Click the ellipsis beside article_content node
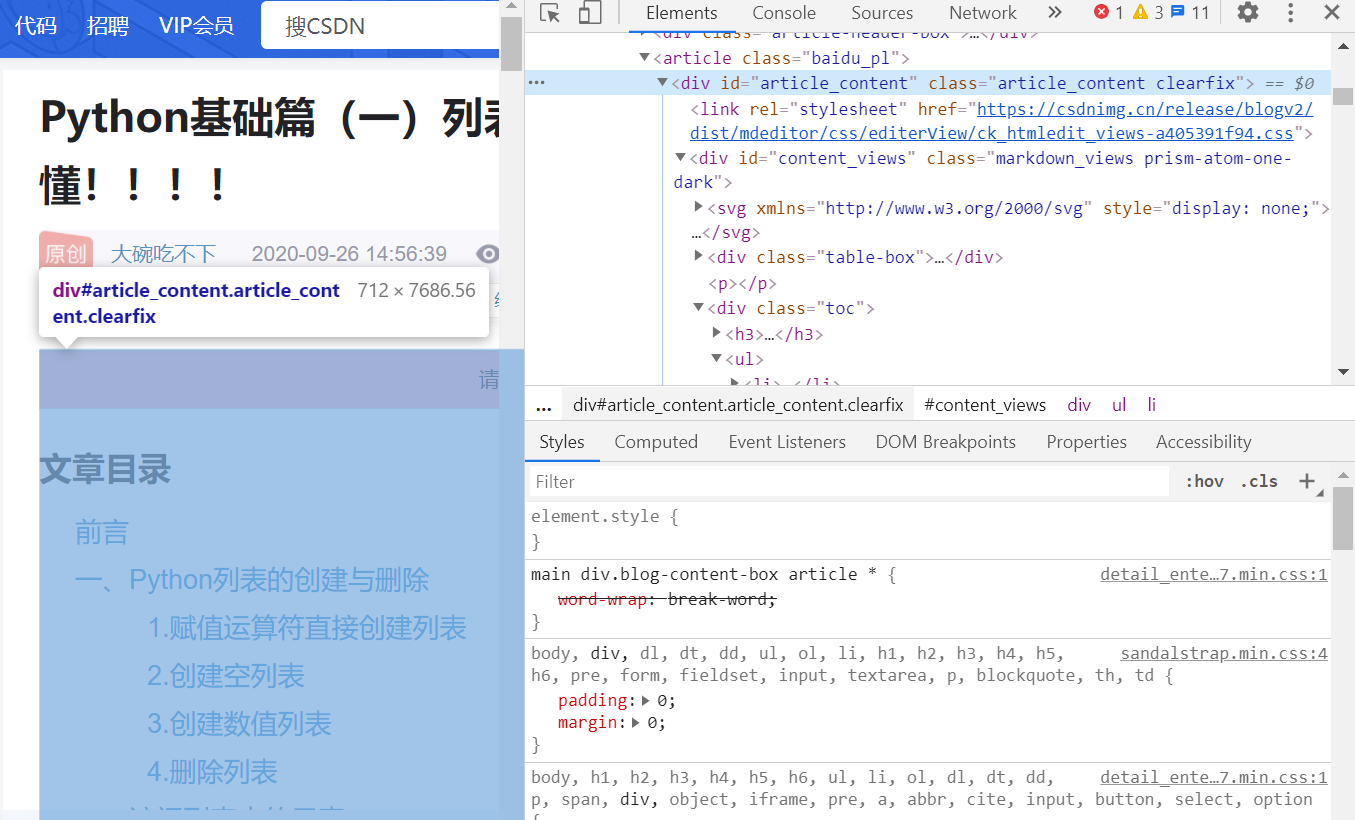This screenshot has width=1355, height=820. (x=537, y=83)
